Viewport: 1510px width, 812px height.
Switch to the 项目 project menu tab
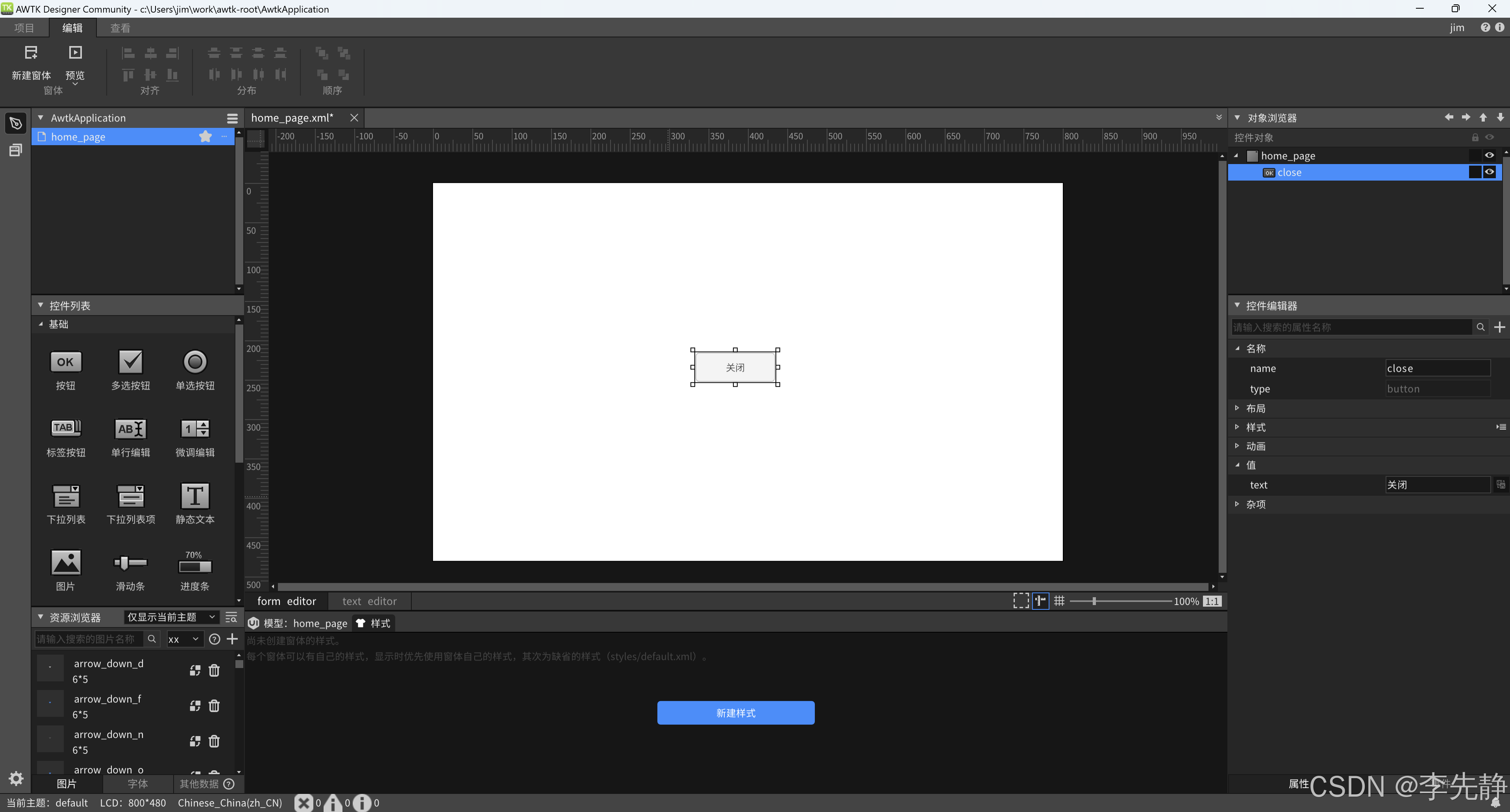24,28
